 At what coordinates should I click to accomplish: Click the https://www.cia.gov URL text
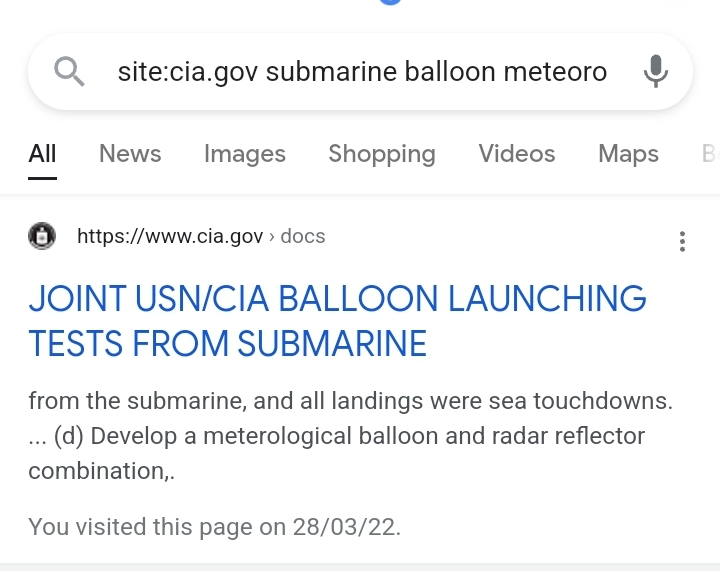point(170,237)
